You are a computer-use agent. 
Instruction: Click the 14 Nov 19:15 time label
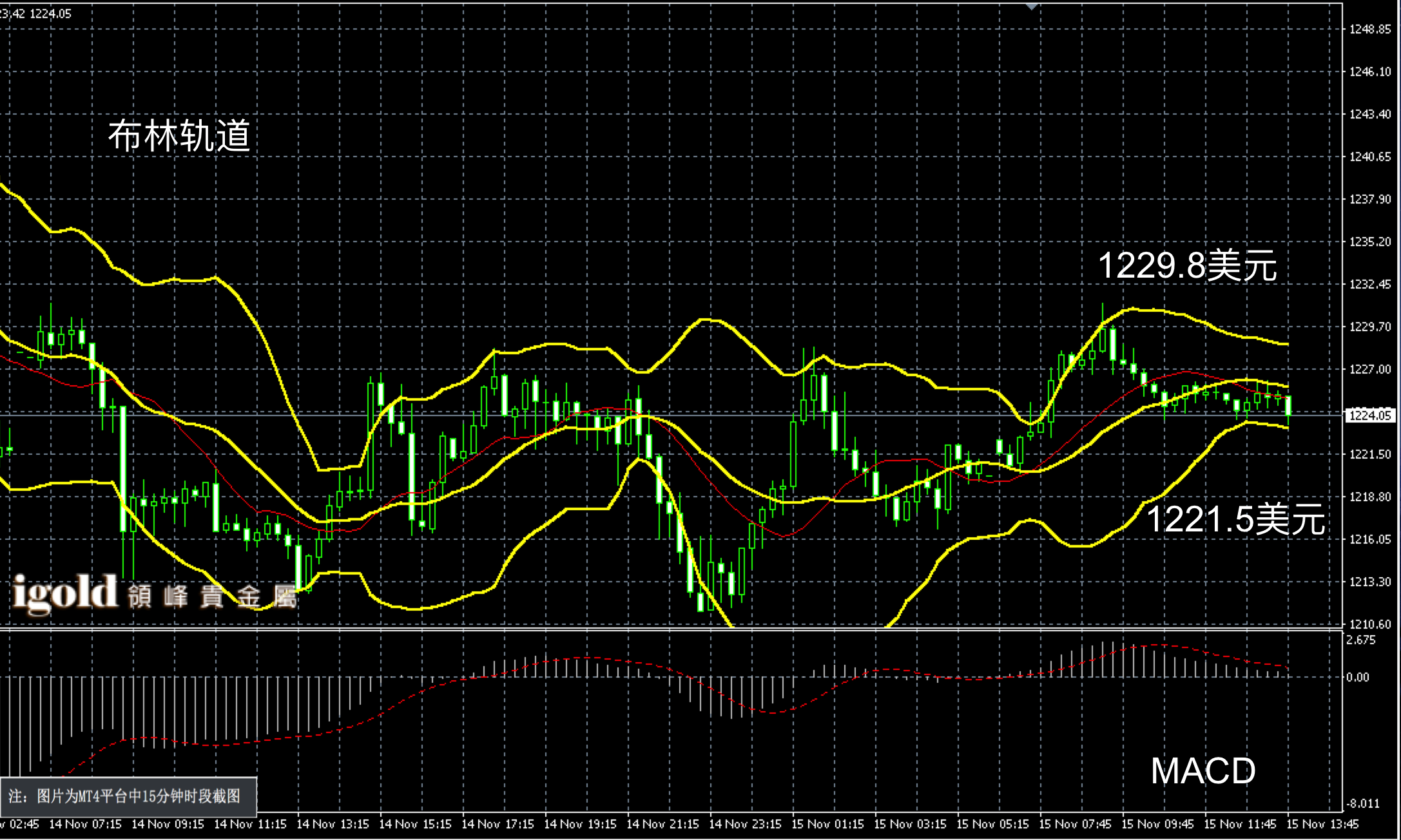(x=580, y=824)
